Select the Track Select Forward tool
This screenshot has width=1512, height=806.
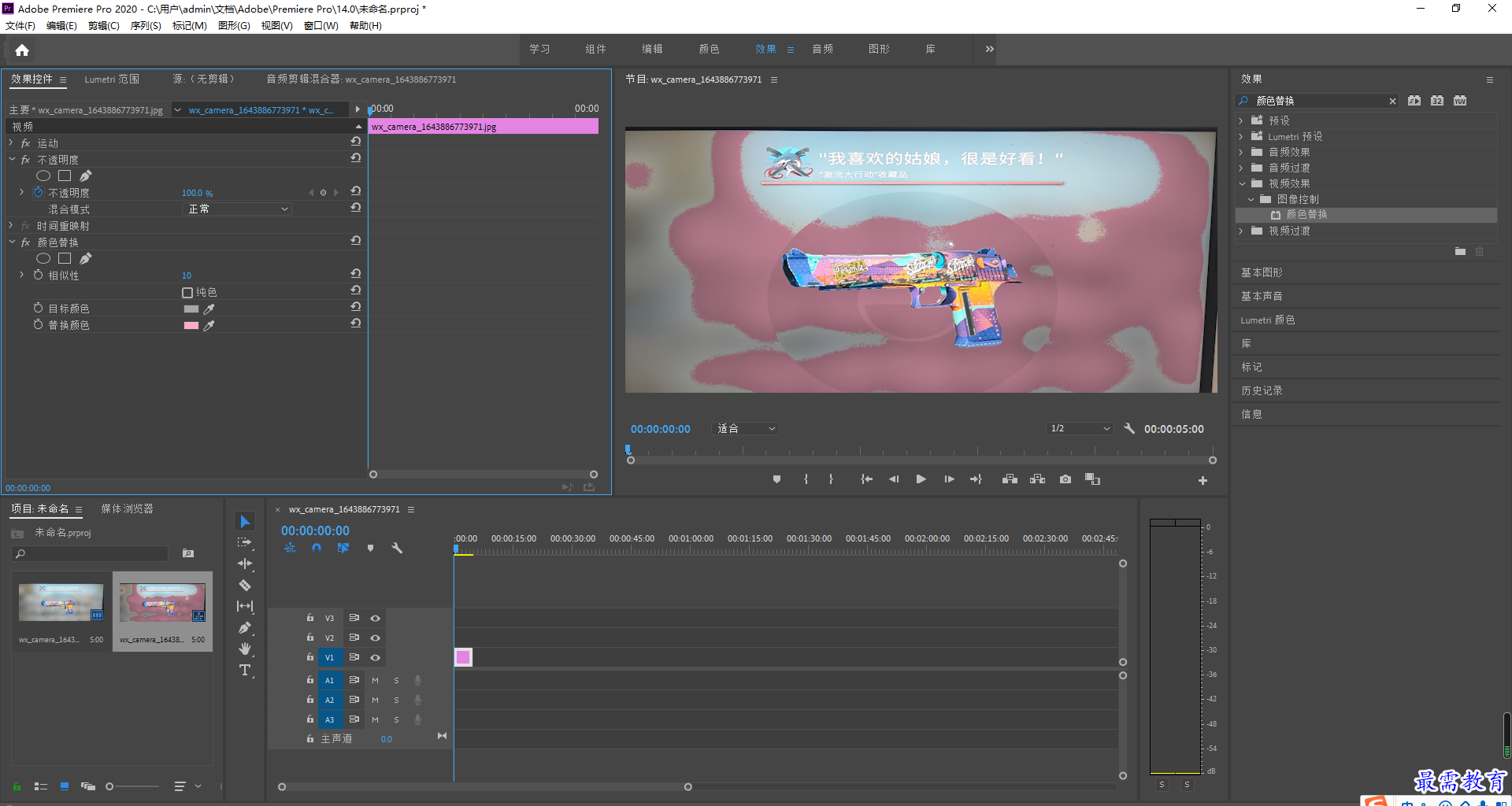245,542
